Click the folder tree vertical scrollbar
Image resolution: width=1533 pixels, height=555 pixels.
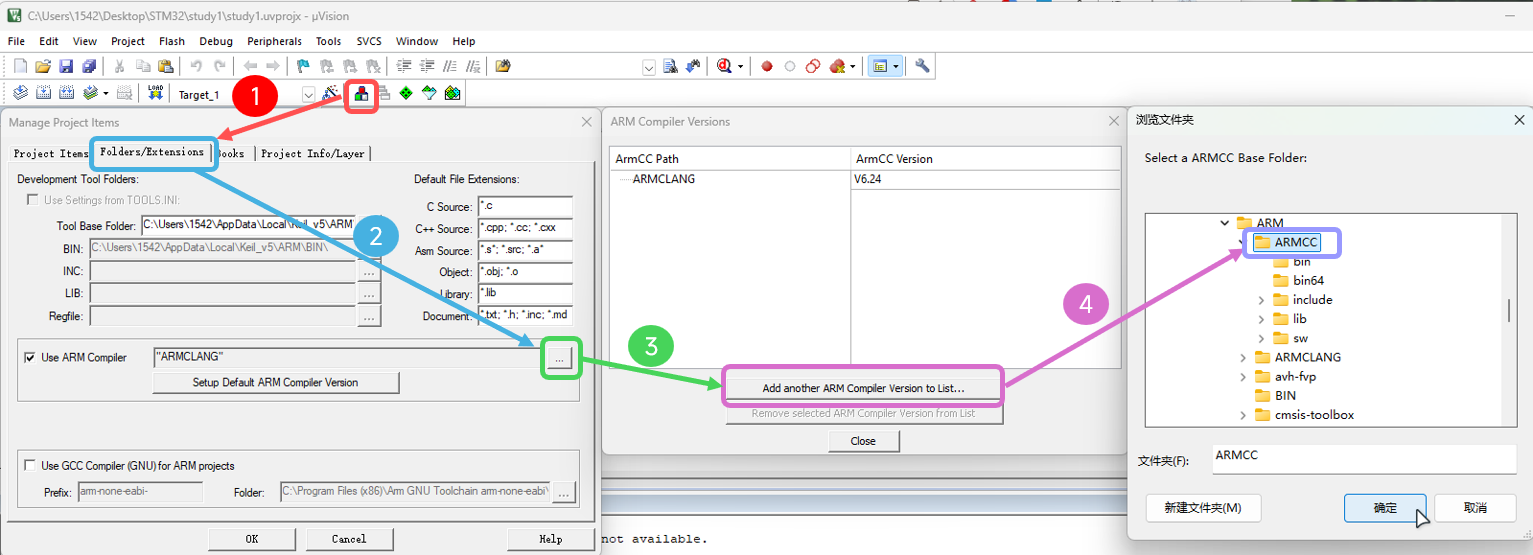(1509, 310)
